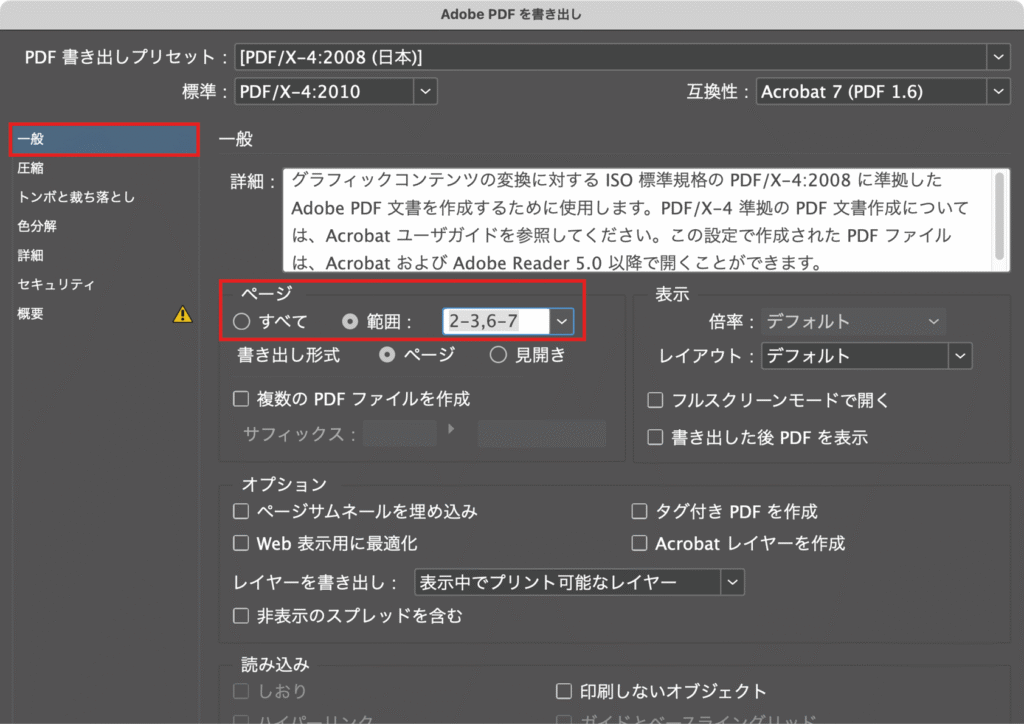The image size is (1024, 724).
Task: Open the page range dropdown arrow
Action: pyautogui.click(x=562, y=321)
